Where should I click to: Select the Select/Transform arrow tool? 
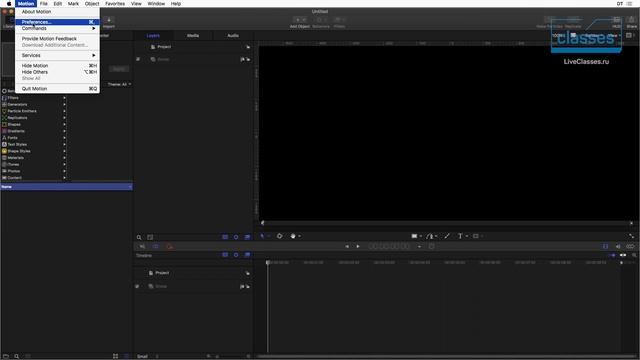262,236
